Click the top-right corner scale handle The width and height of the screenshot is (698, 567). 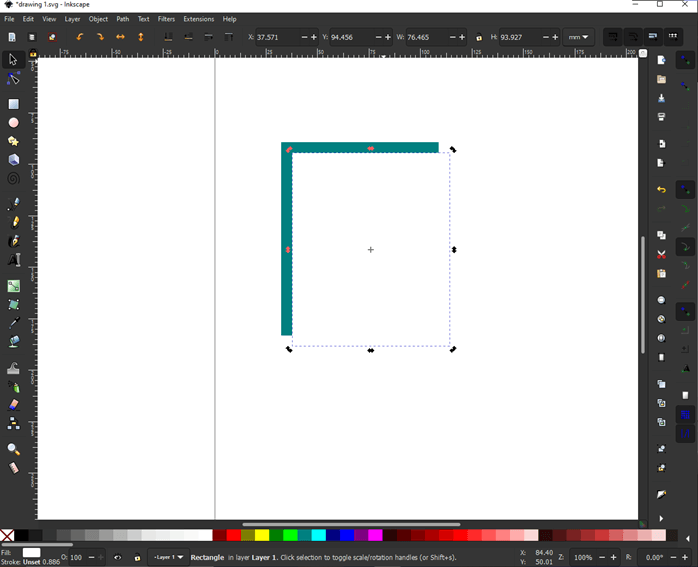pos(453,150)
